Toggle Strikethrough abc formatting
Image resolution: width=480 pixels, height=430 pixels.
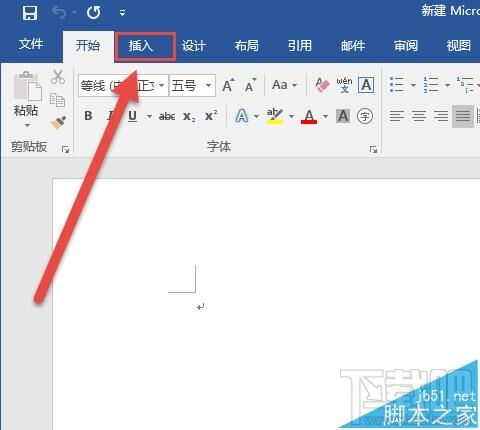tap(167, 116)
